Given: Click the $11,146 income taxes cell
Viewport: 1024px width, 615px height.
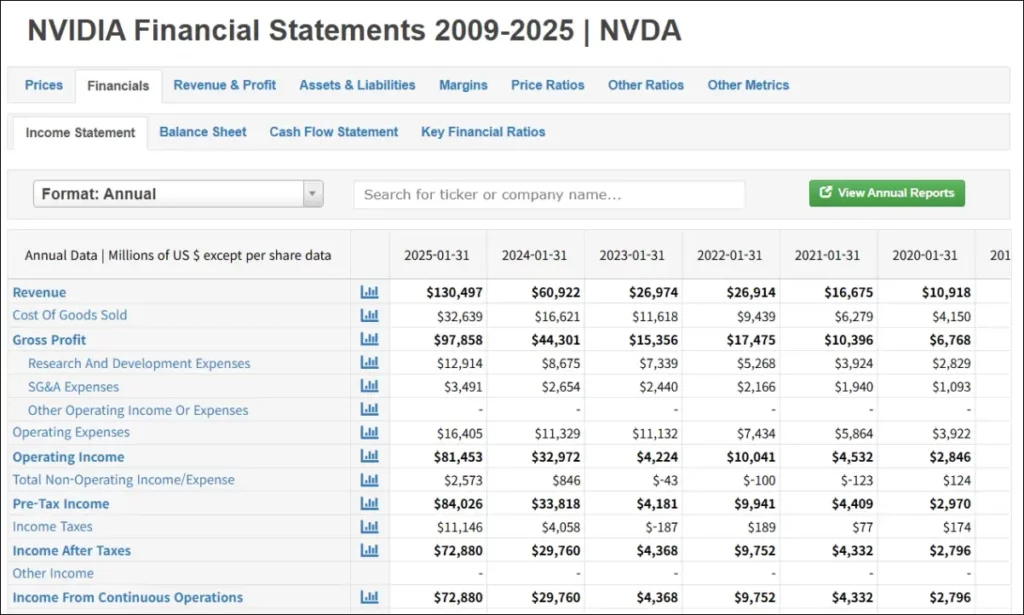Looking at the screenshot, I should point(460,527).
